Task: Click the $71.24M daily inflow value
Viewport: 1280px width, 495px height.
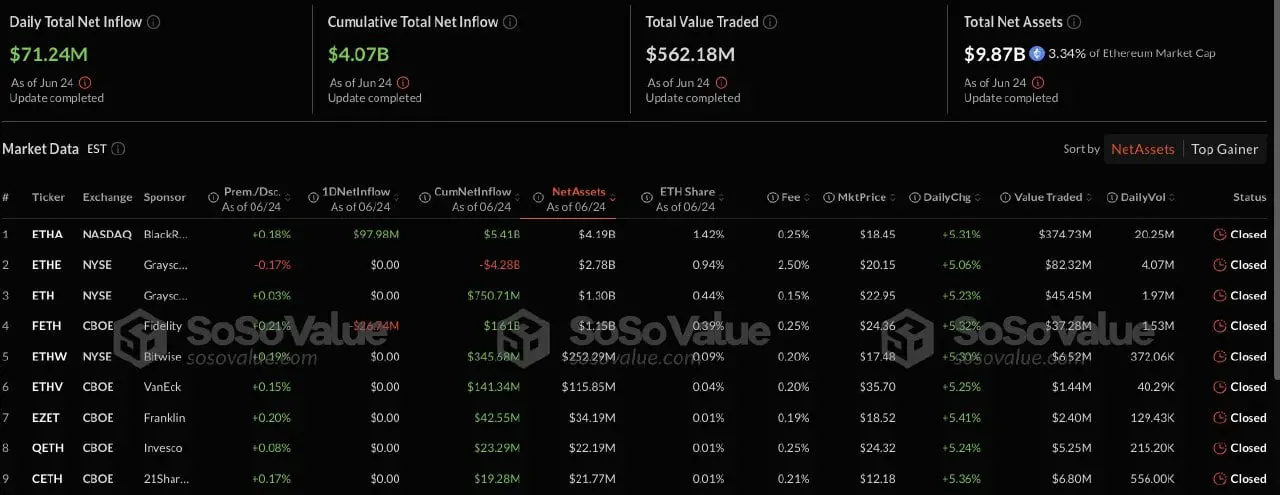Action: [48, 54]
